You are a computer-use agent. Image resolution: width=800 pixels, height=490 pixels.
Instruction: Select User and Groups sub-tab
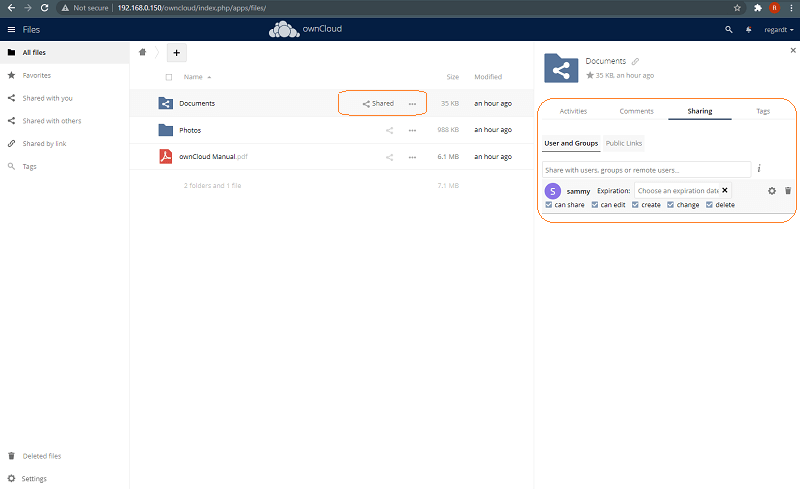[x=571, y=143]
